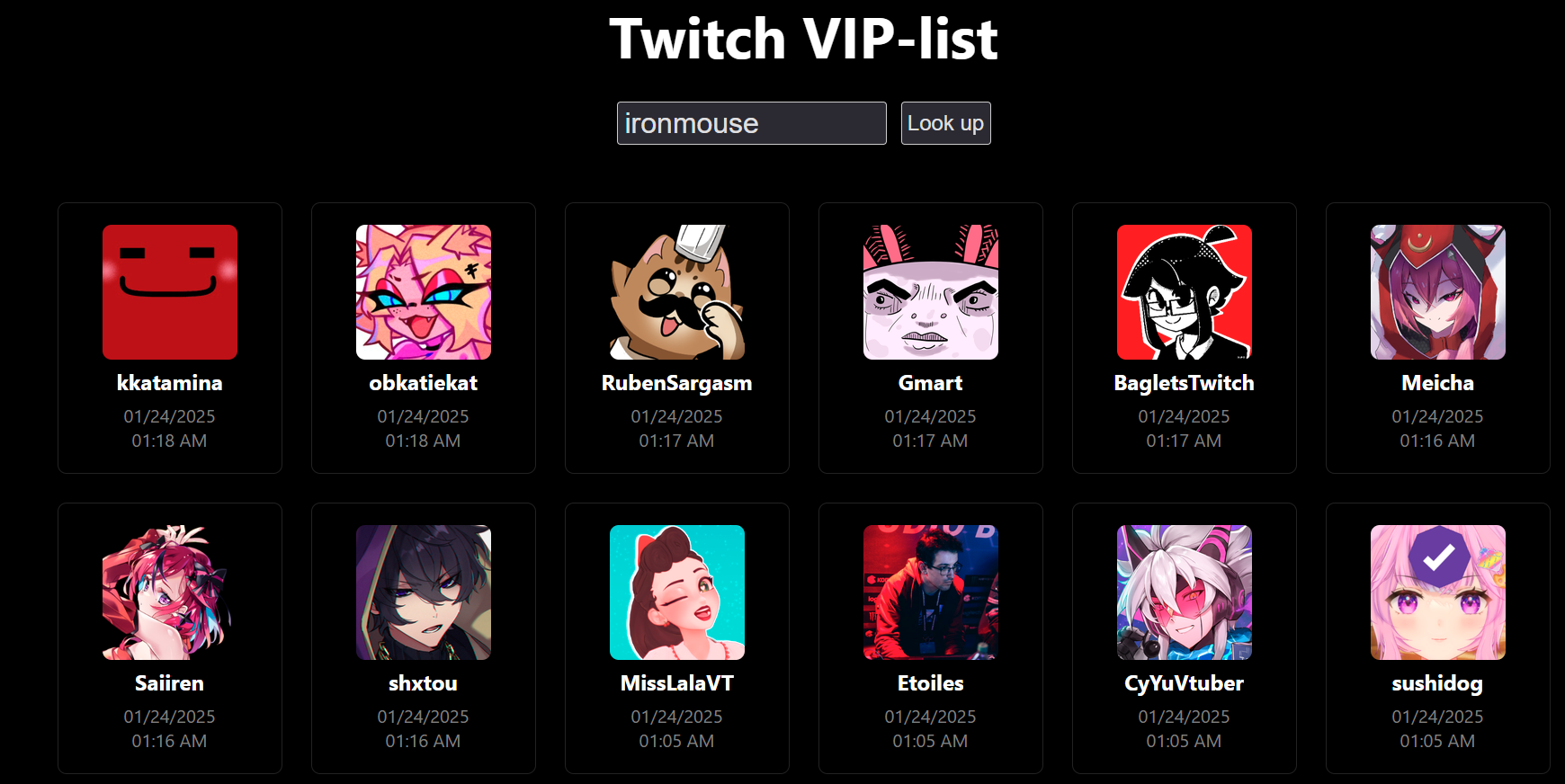Select Etoiles' photo avatar
Screen dimensions: 1565x784
931,592
